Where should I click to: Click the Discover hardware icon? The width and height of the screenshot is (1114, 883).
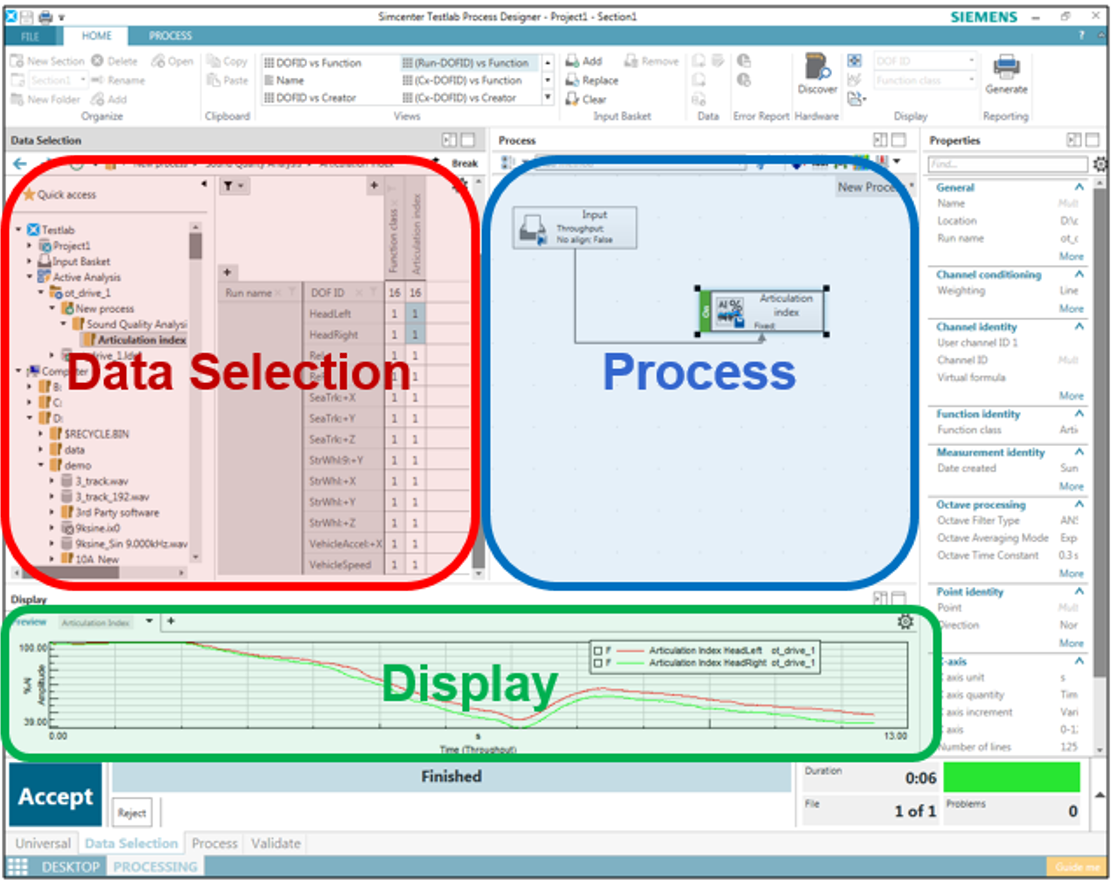point(817,68)
